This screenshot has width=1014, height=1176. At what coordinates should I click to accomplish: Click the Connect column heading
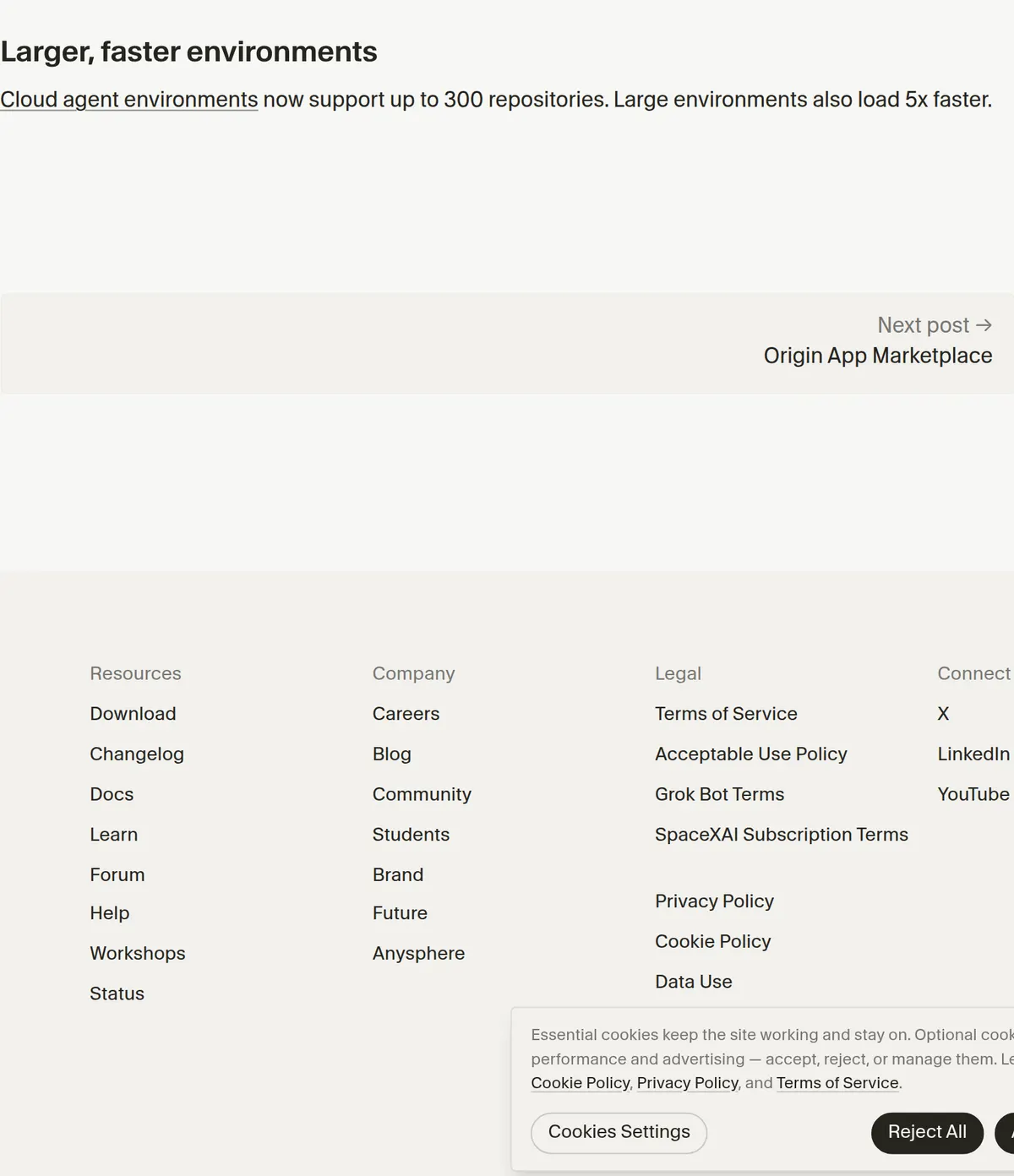pos(973,673)
